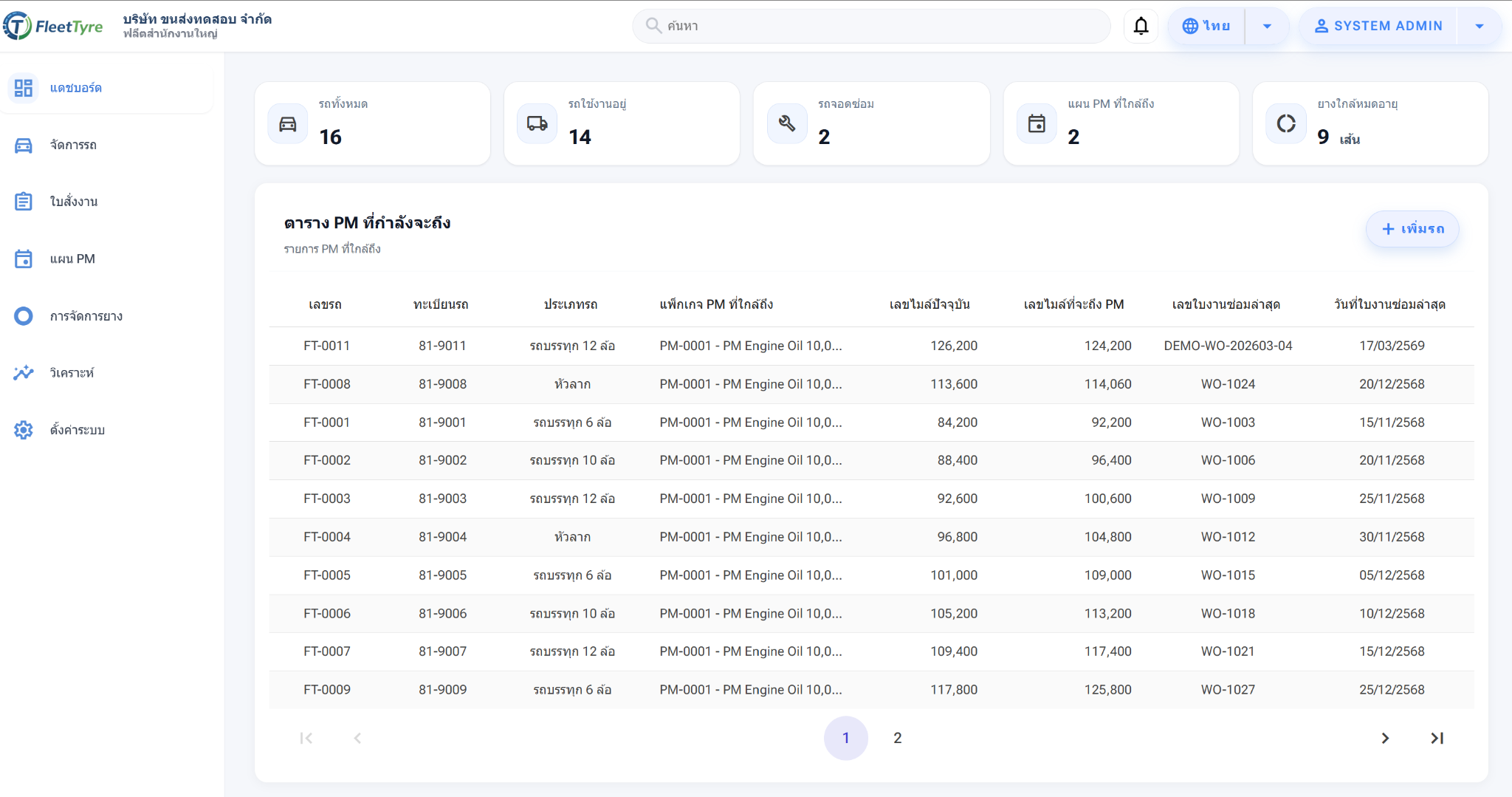This screenshot has width=1512, height=797.
Task: Select page 1 of the PM table
Action: (846, 737)
